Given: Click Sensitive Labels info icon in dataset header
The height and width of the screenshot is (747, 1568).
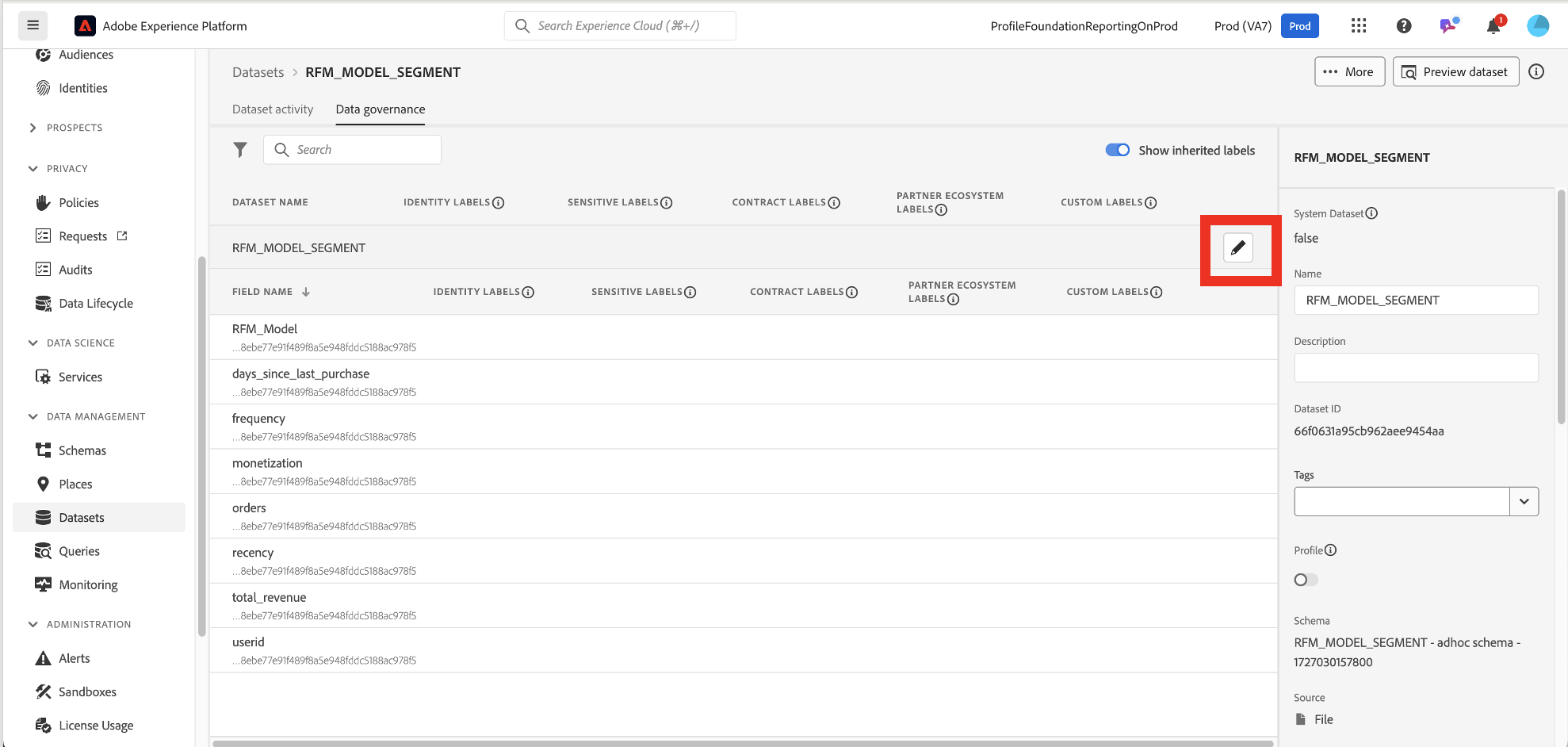Looking at the screenshot, I should click(667, 203).
